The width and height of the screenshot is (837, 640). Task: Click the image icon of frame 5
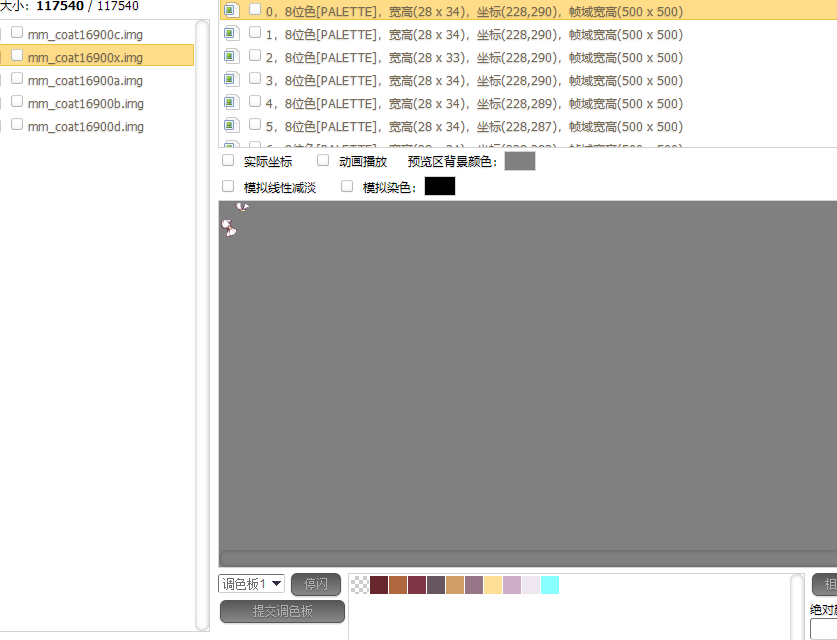[x=231, y=126]
